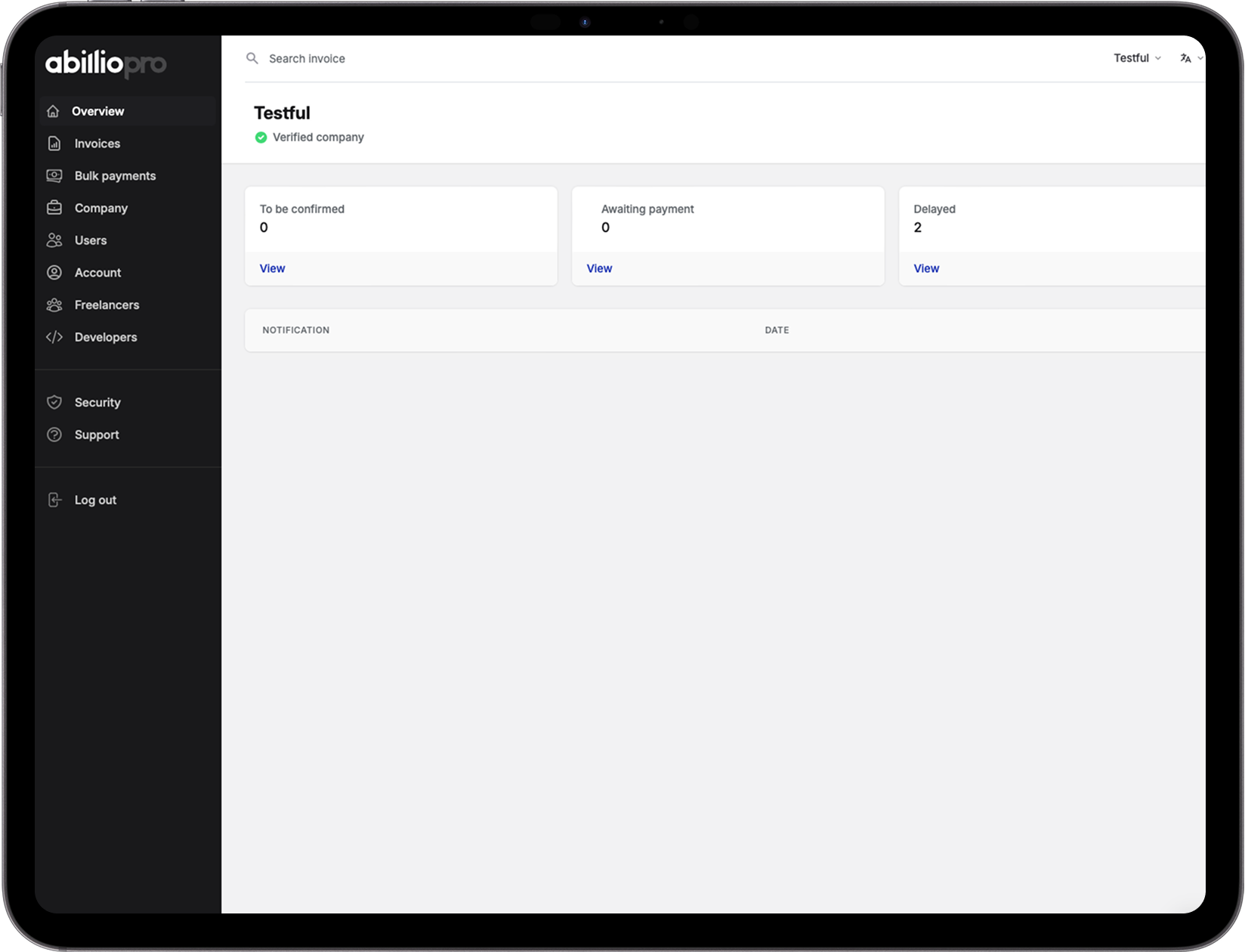Click the magnifier search icon
Screen dimensions: 1245x952
252,58
